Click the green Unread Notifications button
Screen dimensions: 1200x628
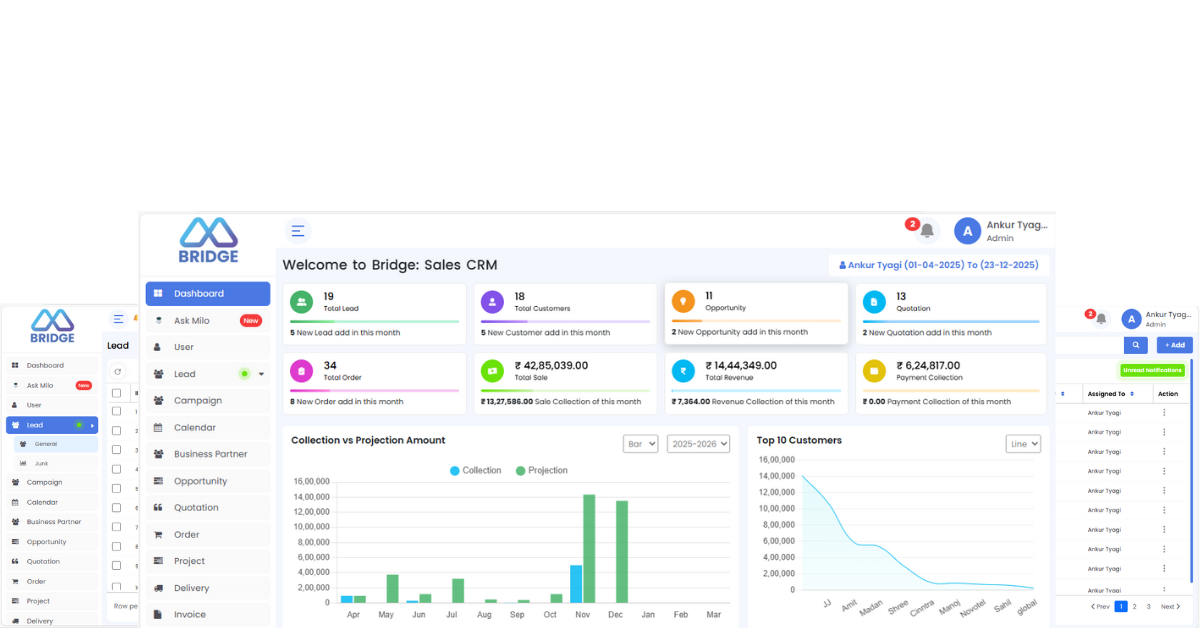pos(1152,370)
